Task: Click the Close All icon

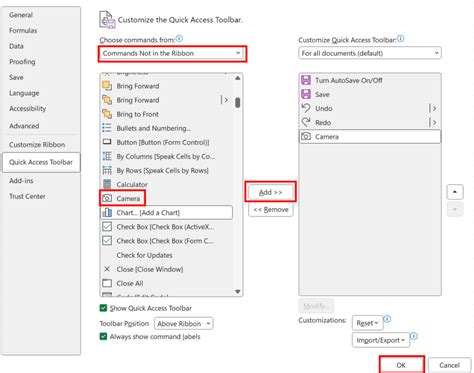Action: [x=107, y=283]
